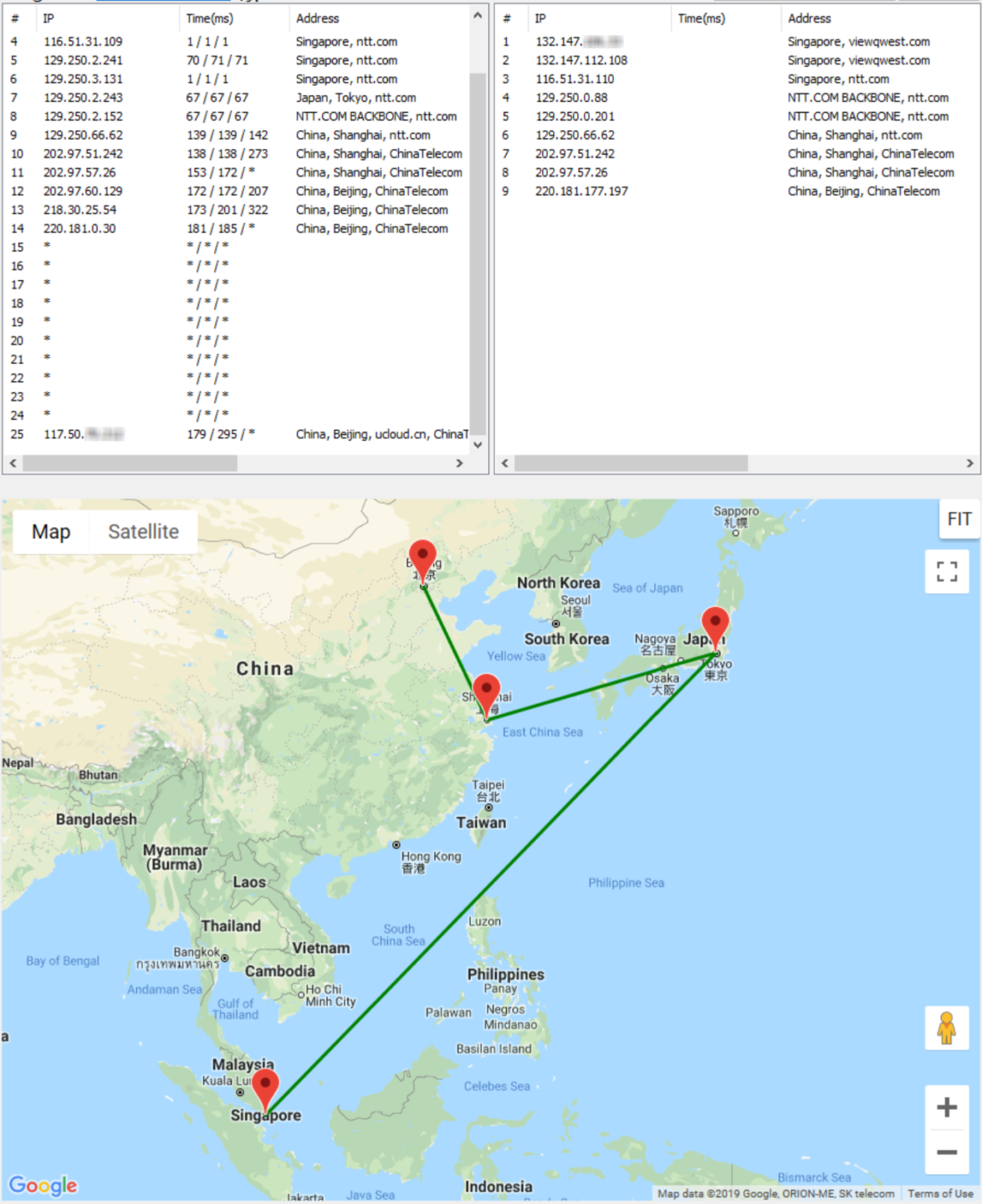Click left table scroll down arrow

(x=478, y=445)
